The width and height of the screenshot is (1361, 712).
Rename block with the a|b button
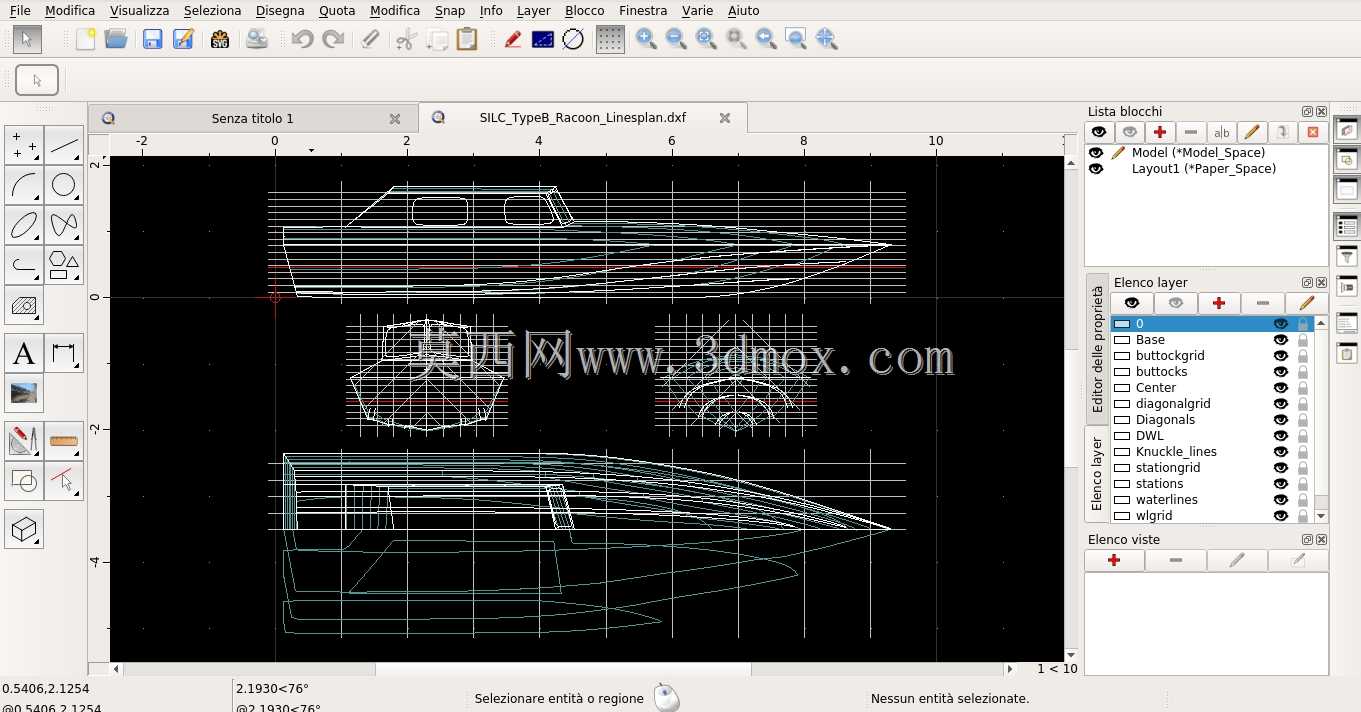(x=1221, y=132)
